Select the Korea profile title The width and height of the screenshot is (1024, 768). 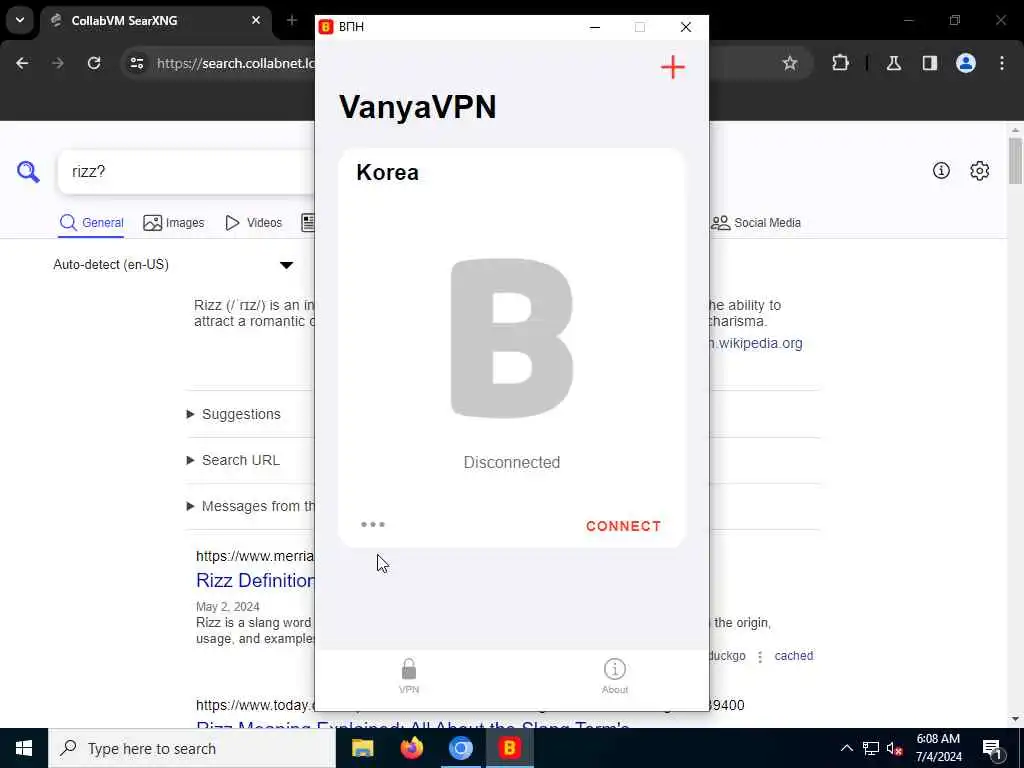point(387,172)
